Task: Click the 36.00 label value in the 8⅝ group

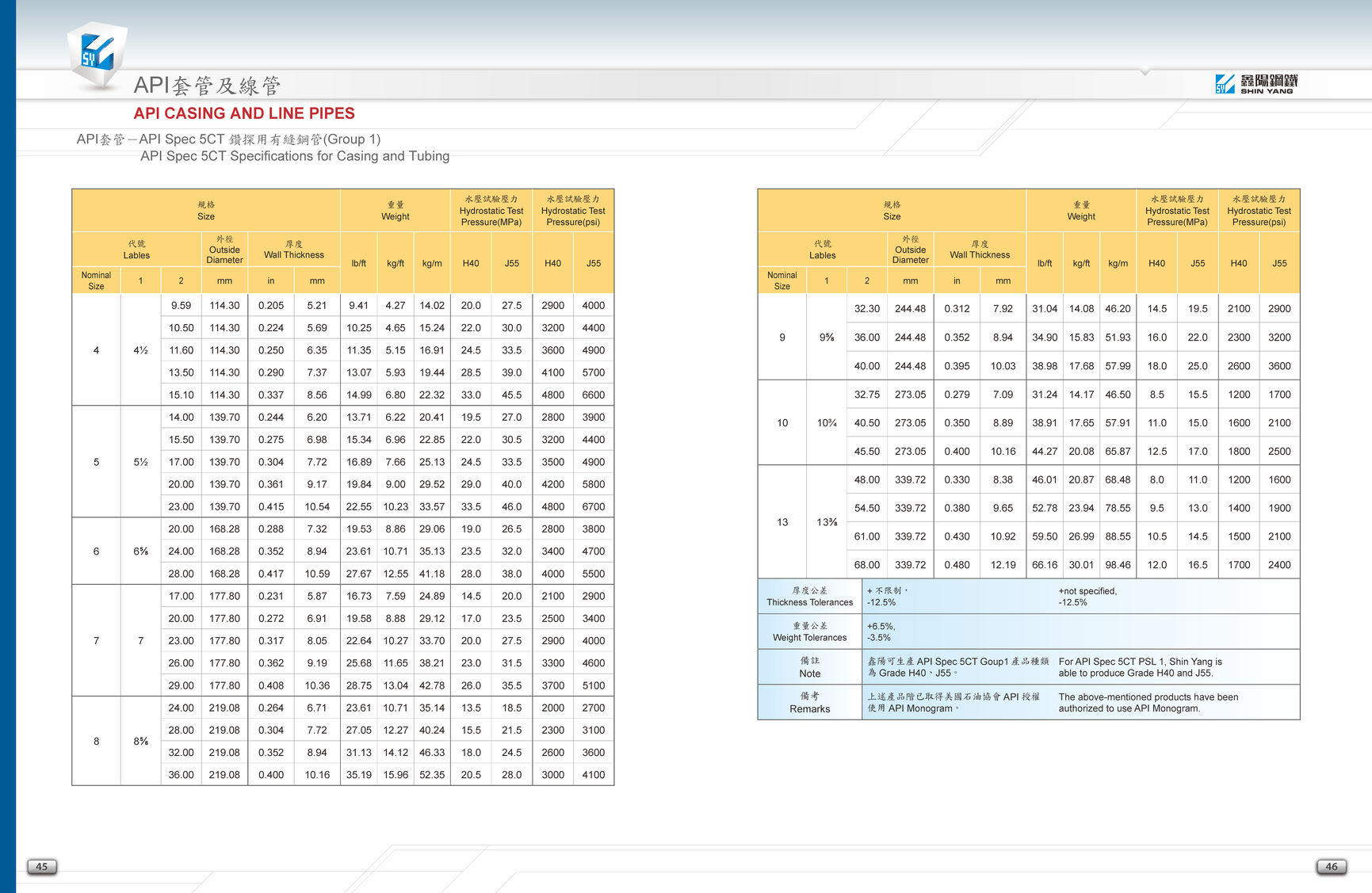Action: pos(181,775)
